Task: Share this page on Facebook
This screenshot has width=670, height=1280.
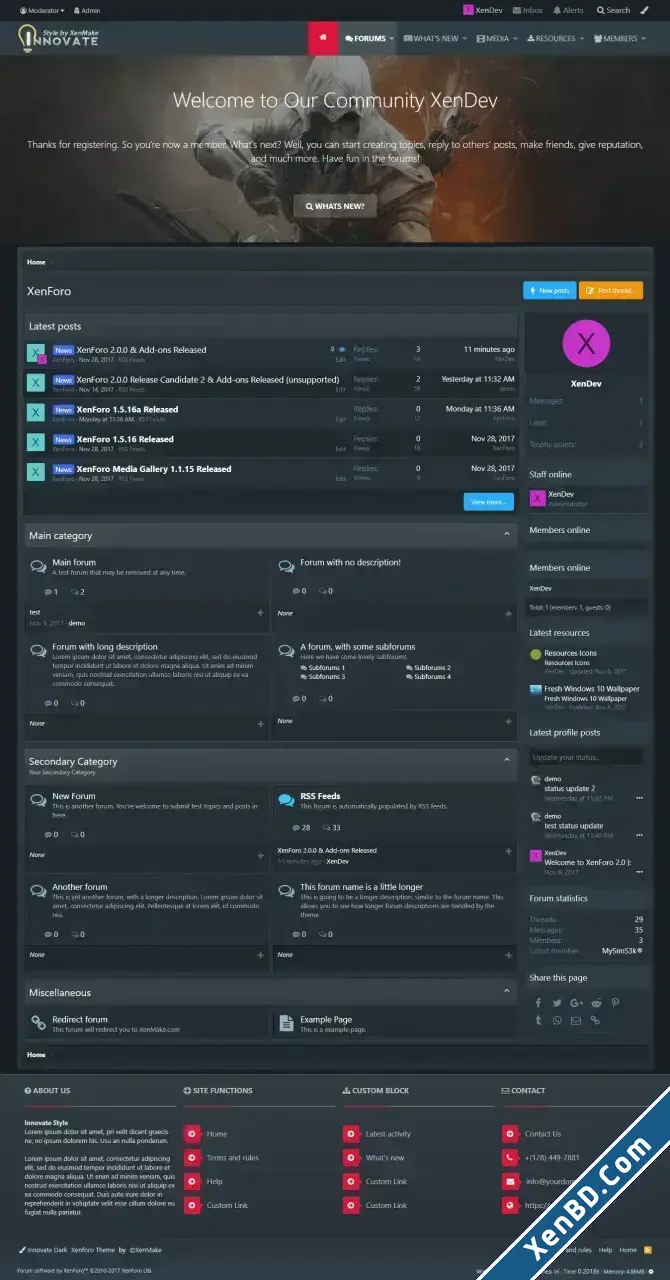Action: (x=538, y=1003)
